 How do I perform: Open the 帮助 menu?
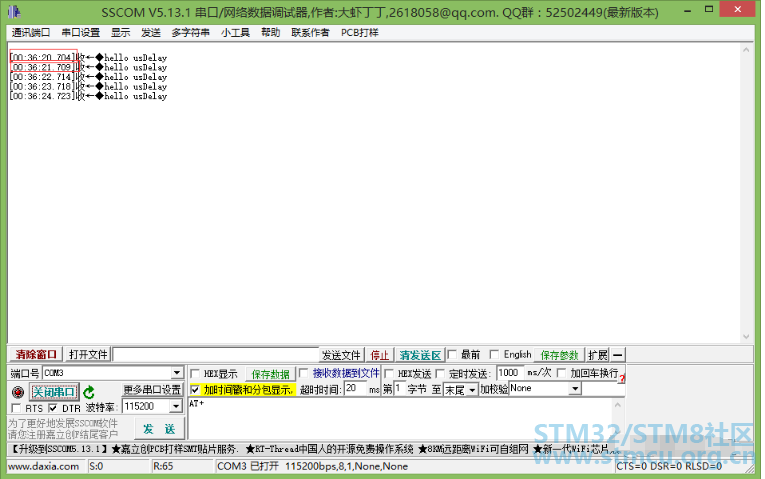click(270, 33)
